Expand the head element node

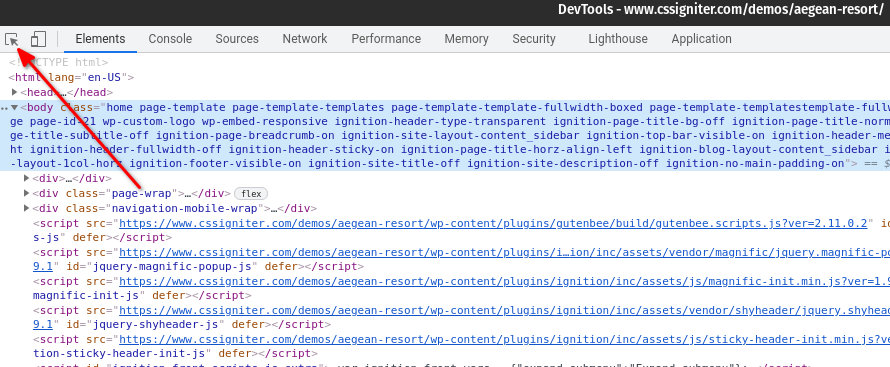point(15,92)
